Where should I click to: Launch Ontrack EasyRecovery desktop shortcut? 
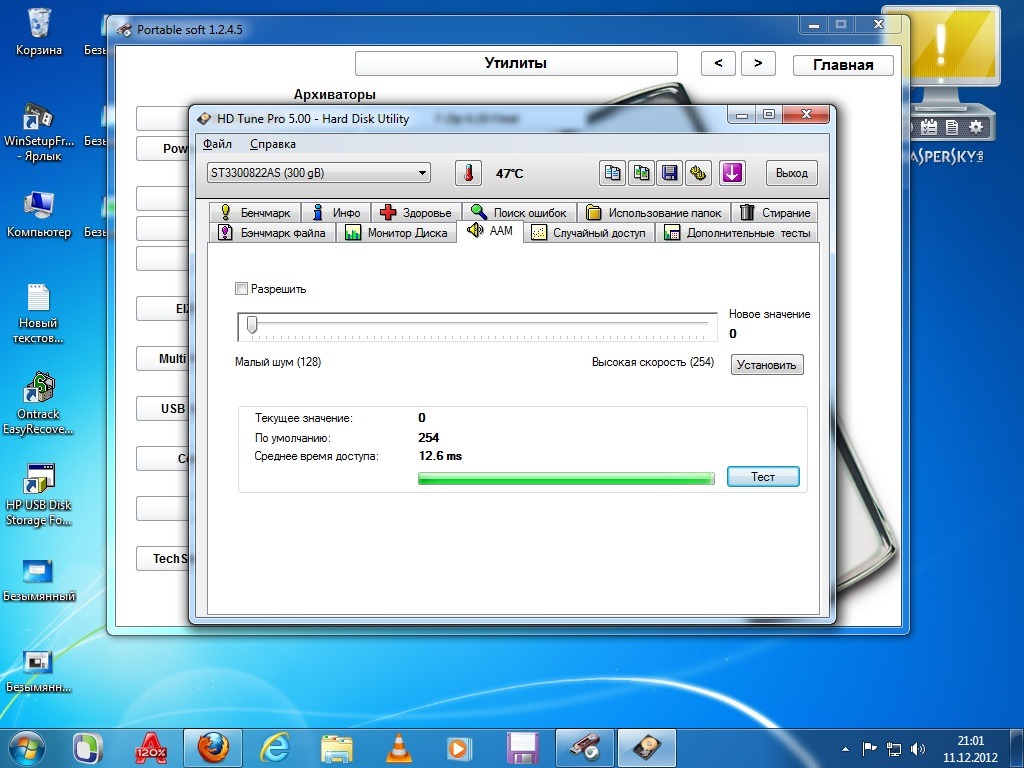[38, 404]
